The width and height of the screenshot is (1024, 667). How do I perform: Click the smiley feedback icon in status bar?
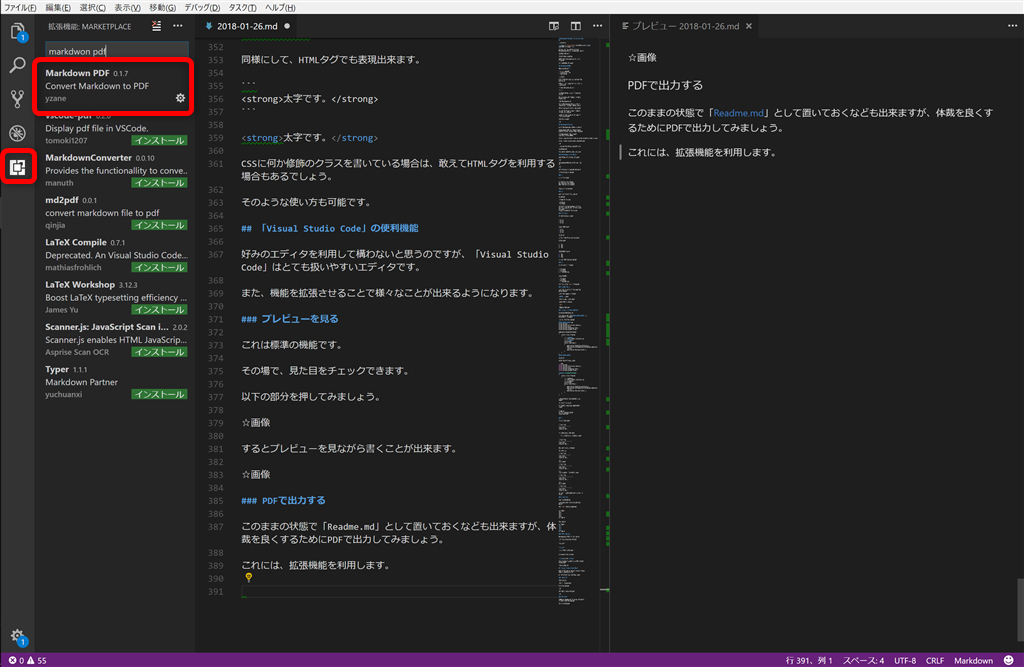(1009, 660)
